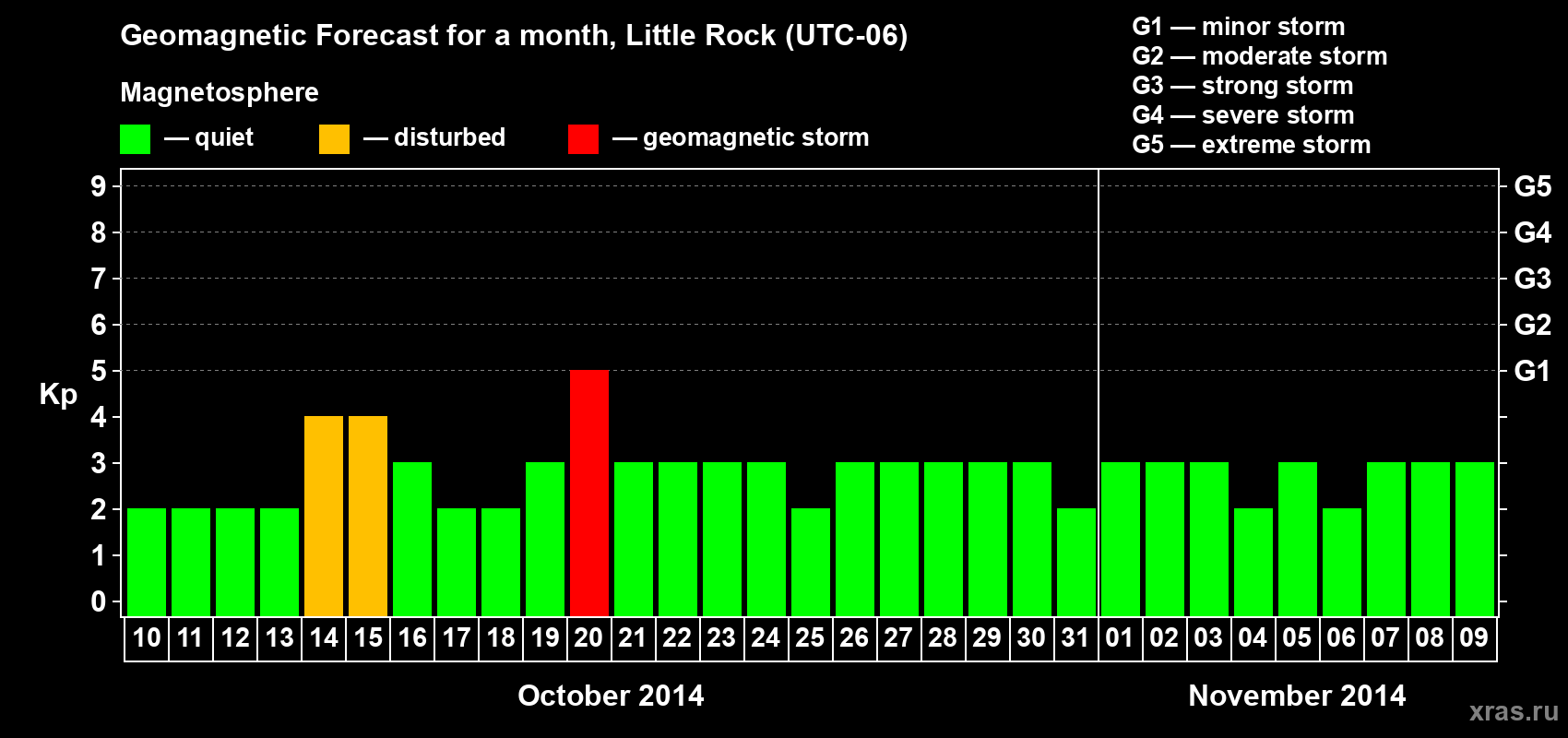Click the 'G5 — extreme storm' legend text
The height and width of the screenshot is (738, 1568).
point(1252,145)
